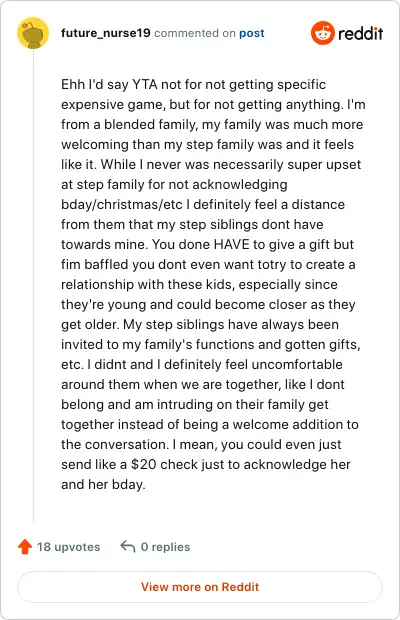Image resolution: width=400 pixels, height=620 pixels.
Task: Click the "View more on Reddit" button
Action: (x=200, y=587)
